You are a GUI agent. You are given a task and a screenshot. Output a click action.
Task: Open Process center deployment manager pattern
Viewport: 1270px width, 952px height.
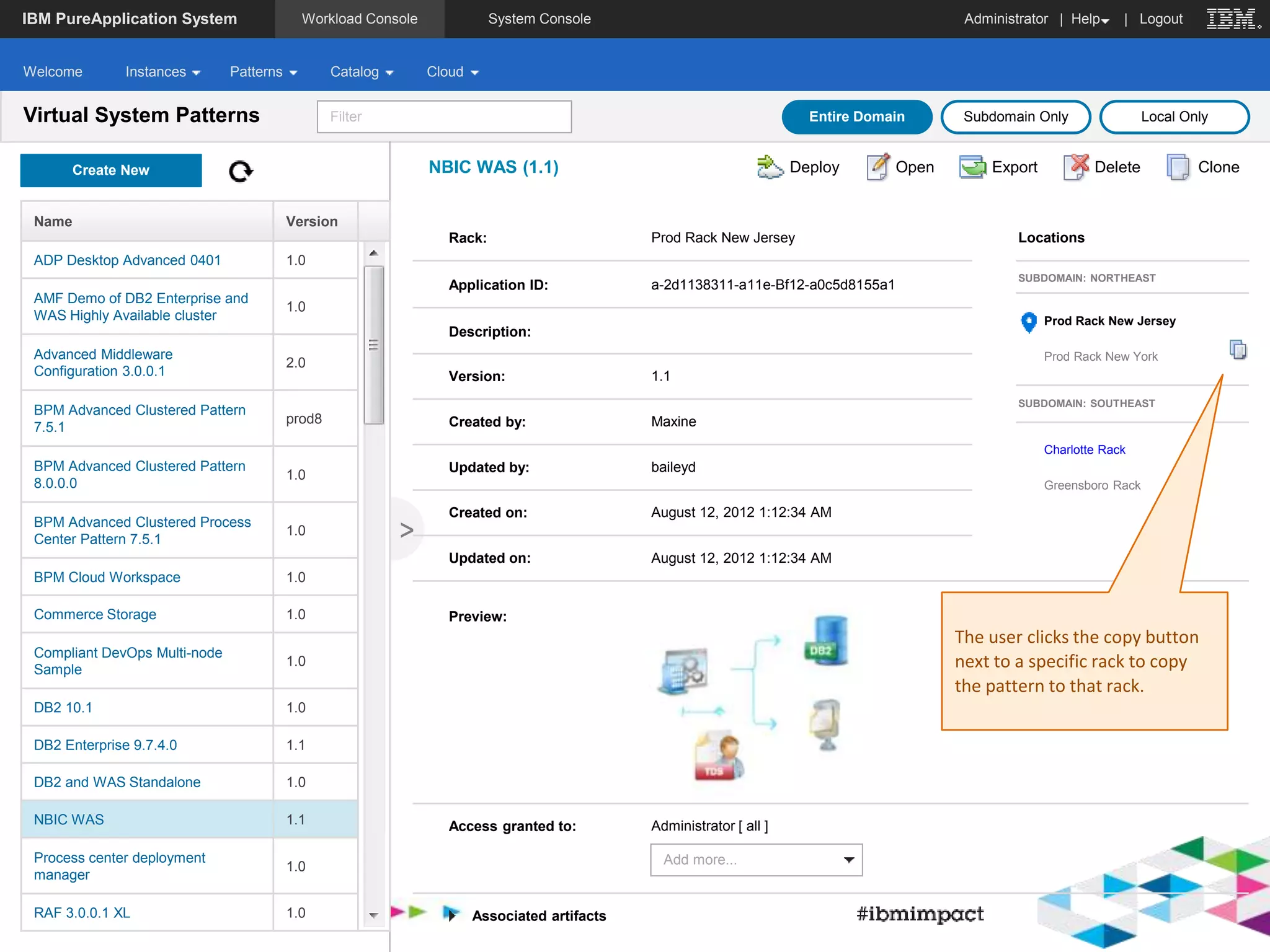(x=119, y=866)
